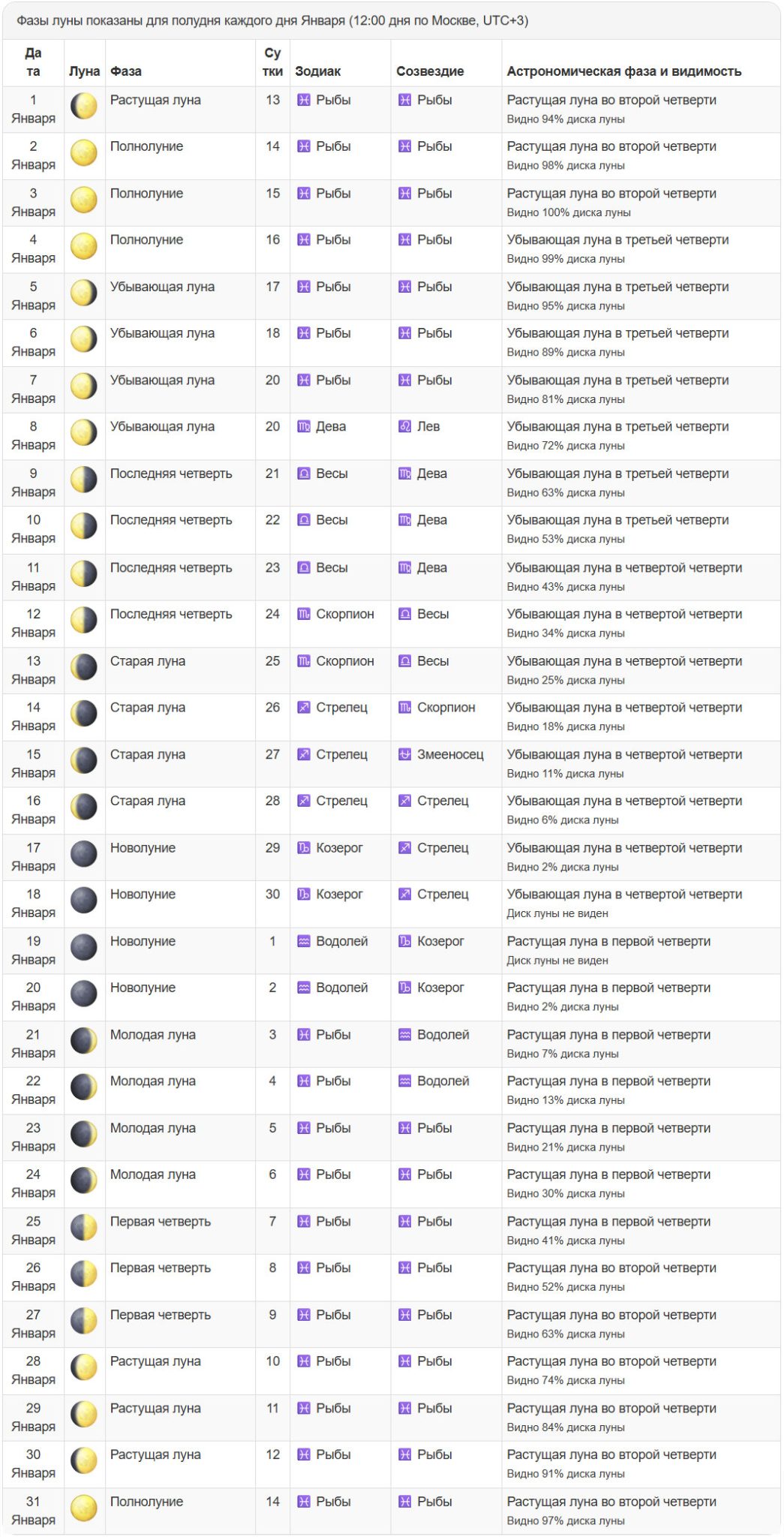Click the last quarter moon icon for 9 Января
Image resolution: width=784 pixels, height=1537 pixels.
coord(84,480)
